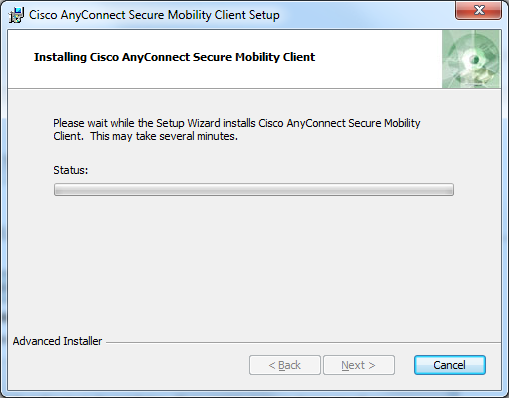Click the blank footer area left of Back
Image resolution: width=509 pixels, height=398 pixels.
coord(128,365)
